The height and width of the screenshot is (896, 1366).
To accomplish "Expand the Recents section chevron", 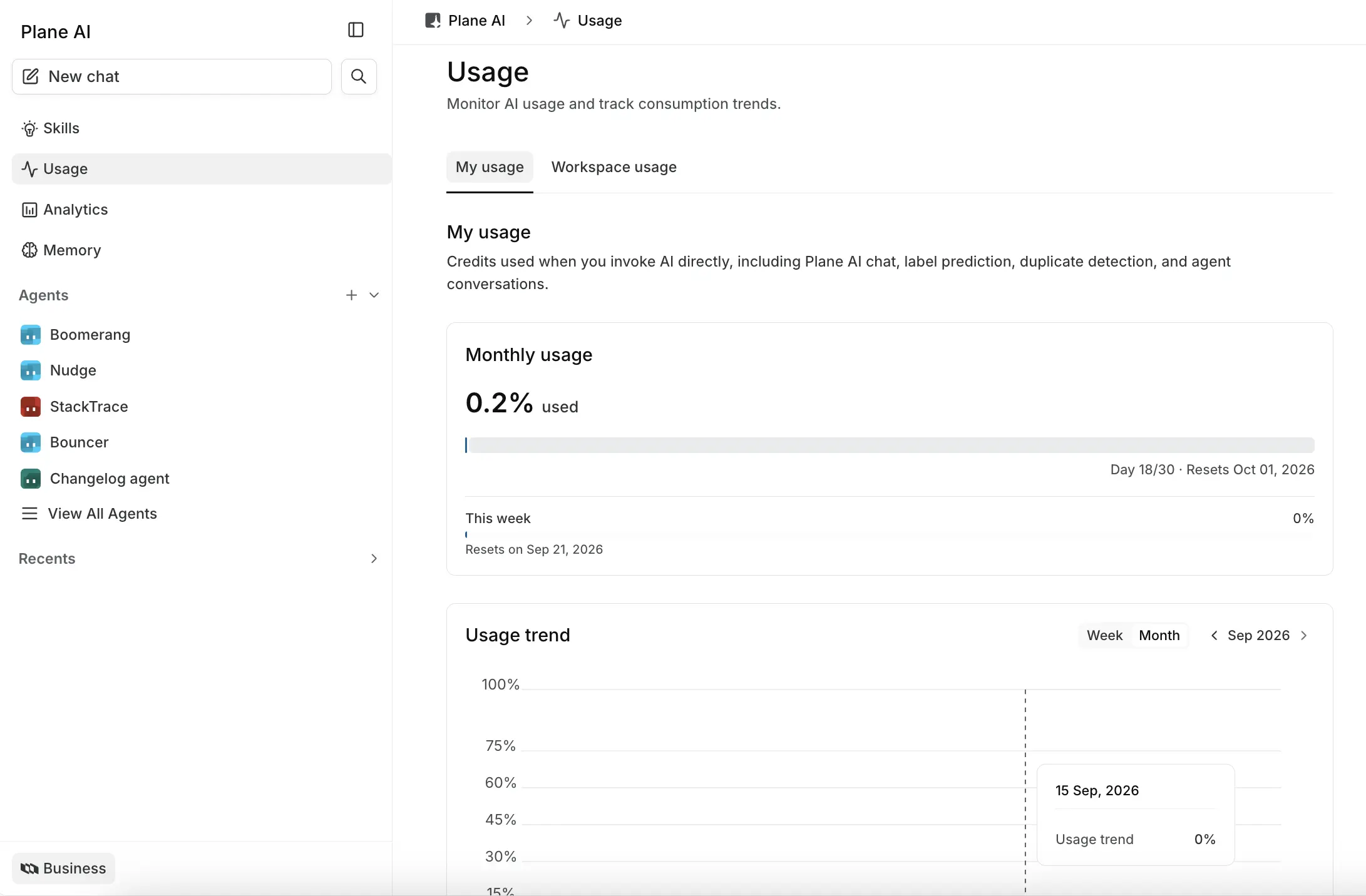I will [x=374, y=559].
